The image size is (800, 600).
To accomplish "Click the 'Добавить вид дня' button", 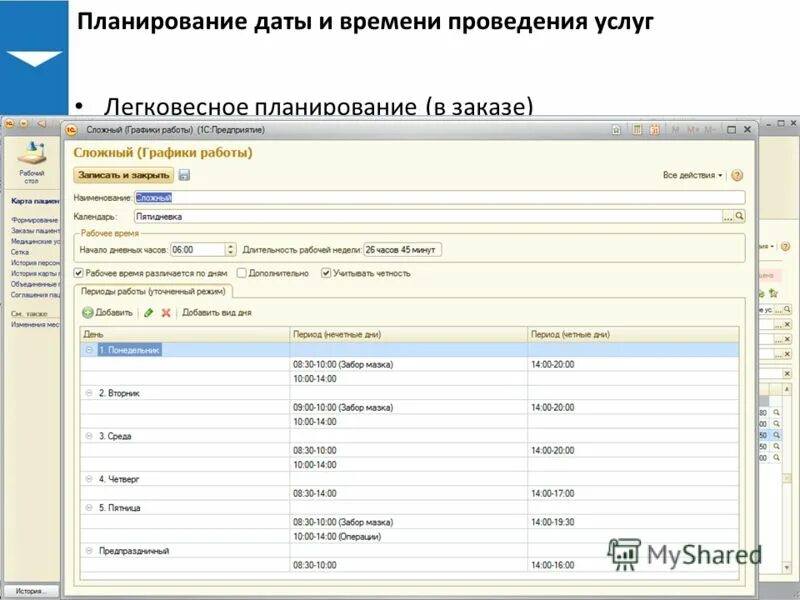I will pos(216,313).
